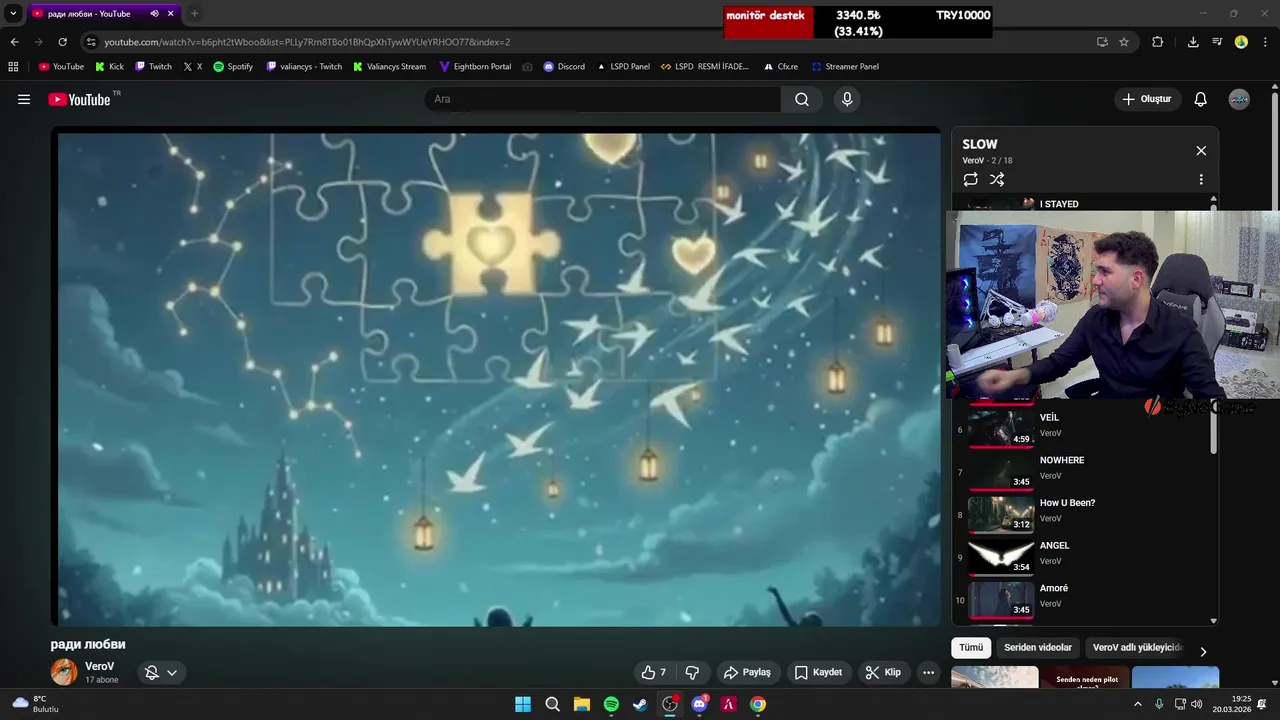Click the search magnifier button
The image size is (1280, 720).
(x=802, y=99)
